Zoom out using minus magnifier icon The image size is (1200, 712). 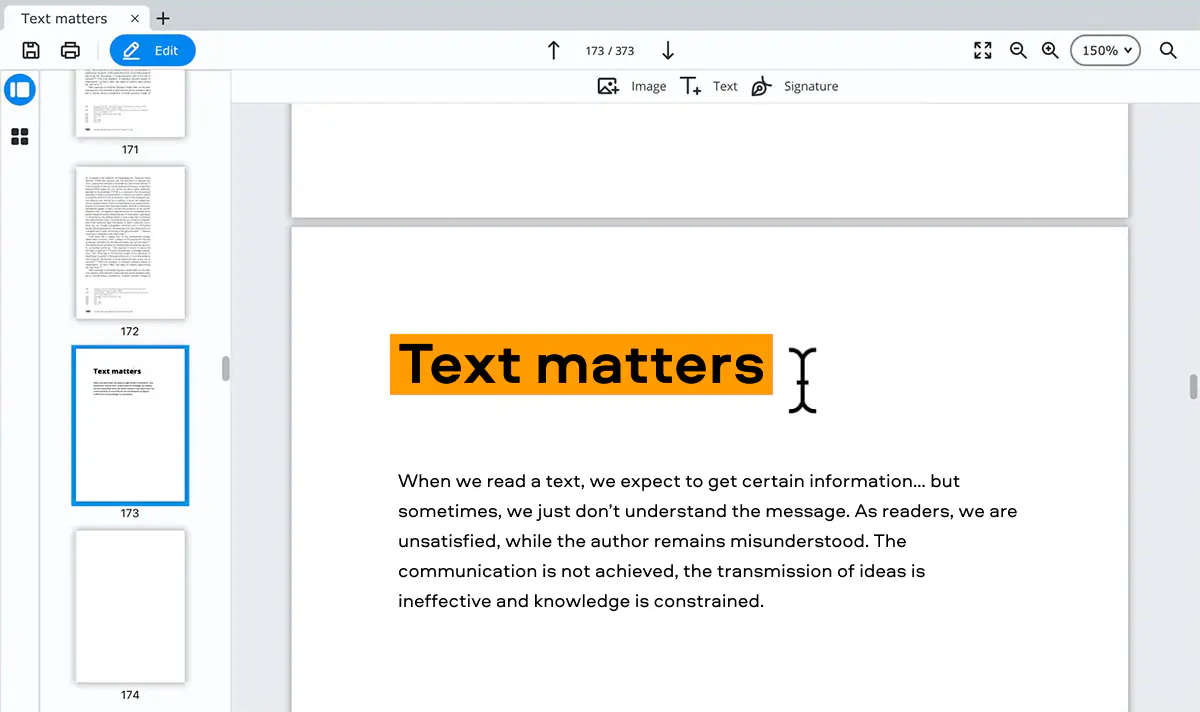click(1018, 51)
